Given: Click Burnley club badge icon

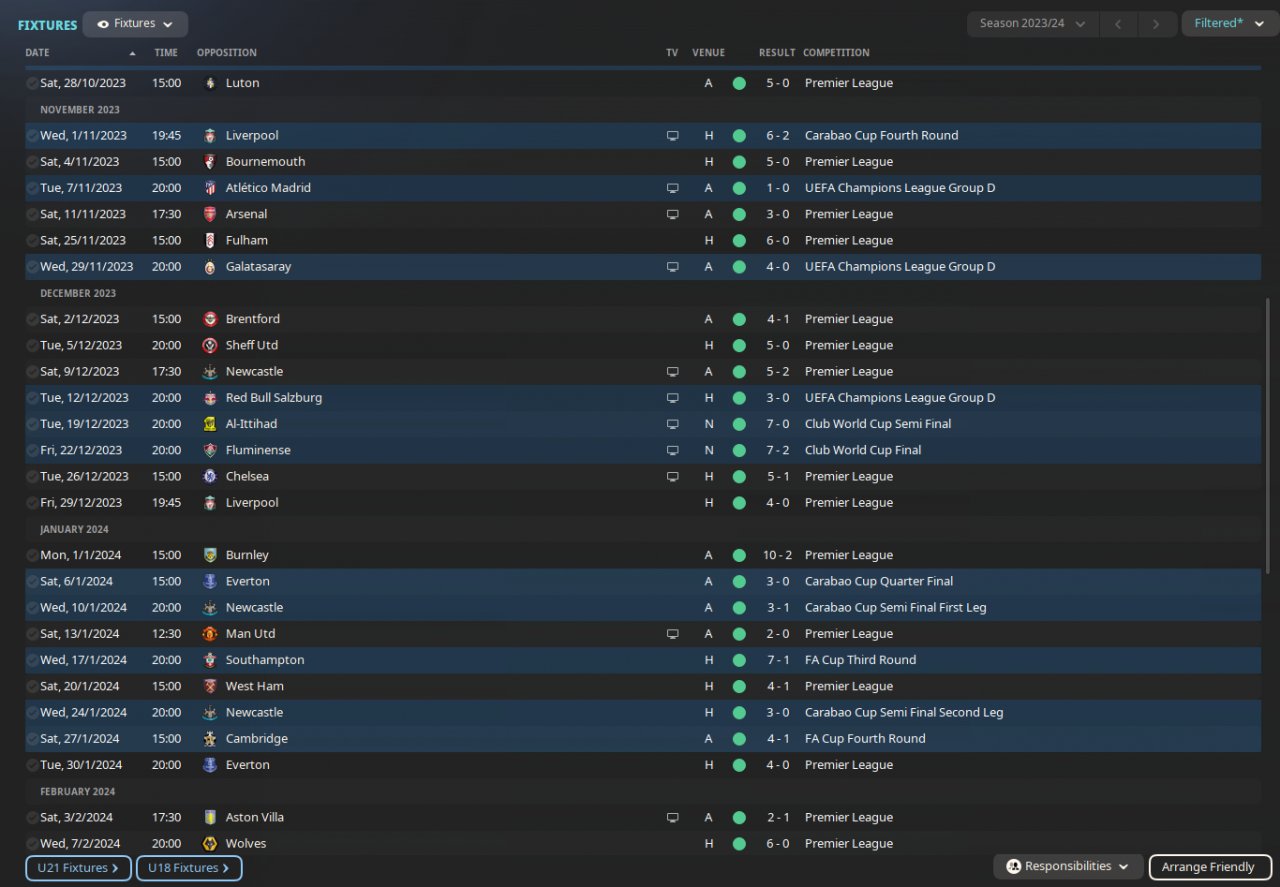Looking at the screenshot, I should click(x=209, y=555).
